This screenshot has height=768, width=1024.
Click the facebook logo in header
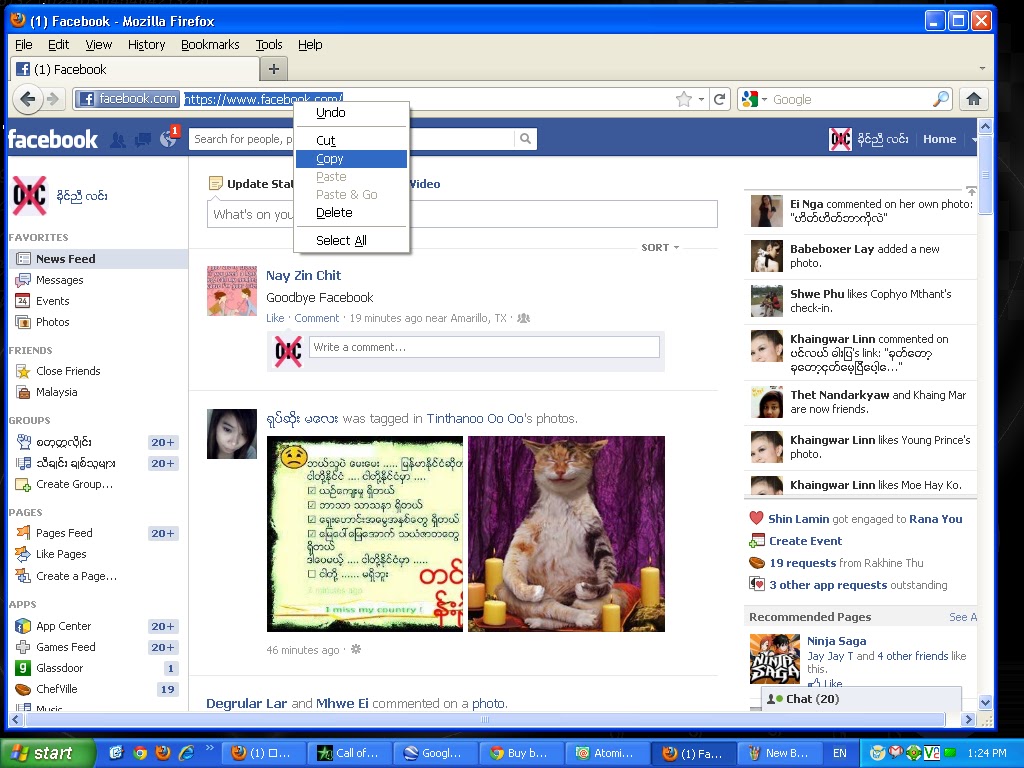click(x=53, y=139)
